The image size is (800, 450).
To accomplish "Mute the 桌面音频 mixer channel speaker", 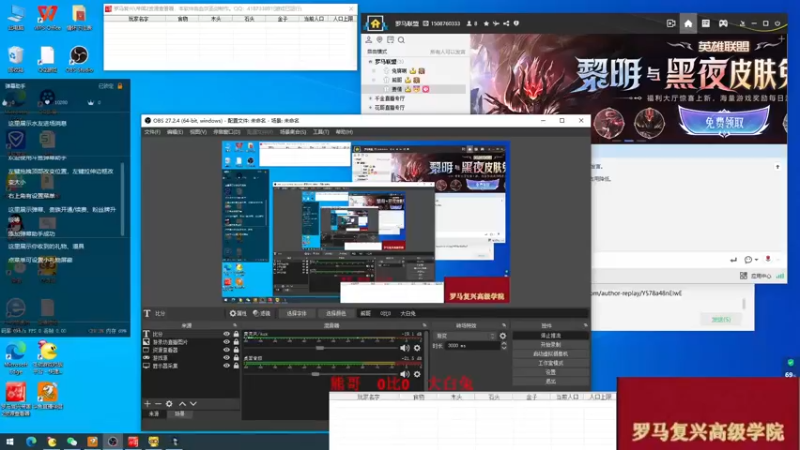I will pos(405,374).
